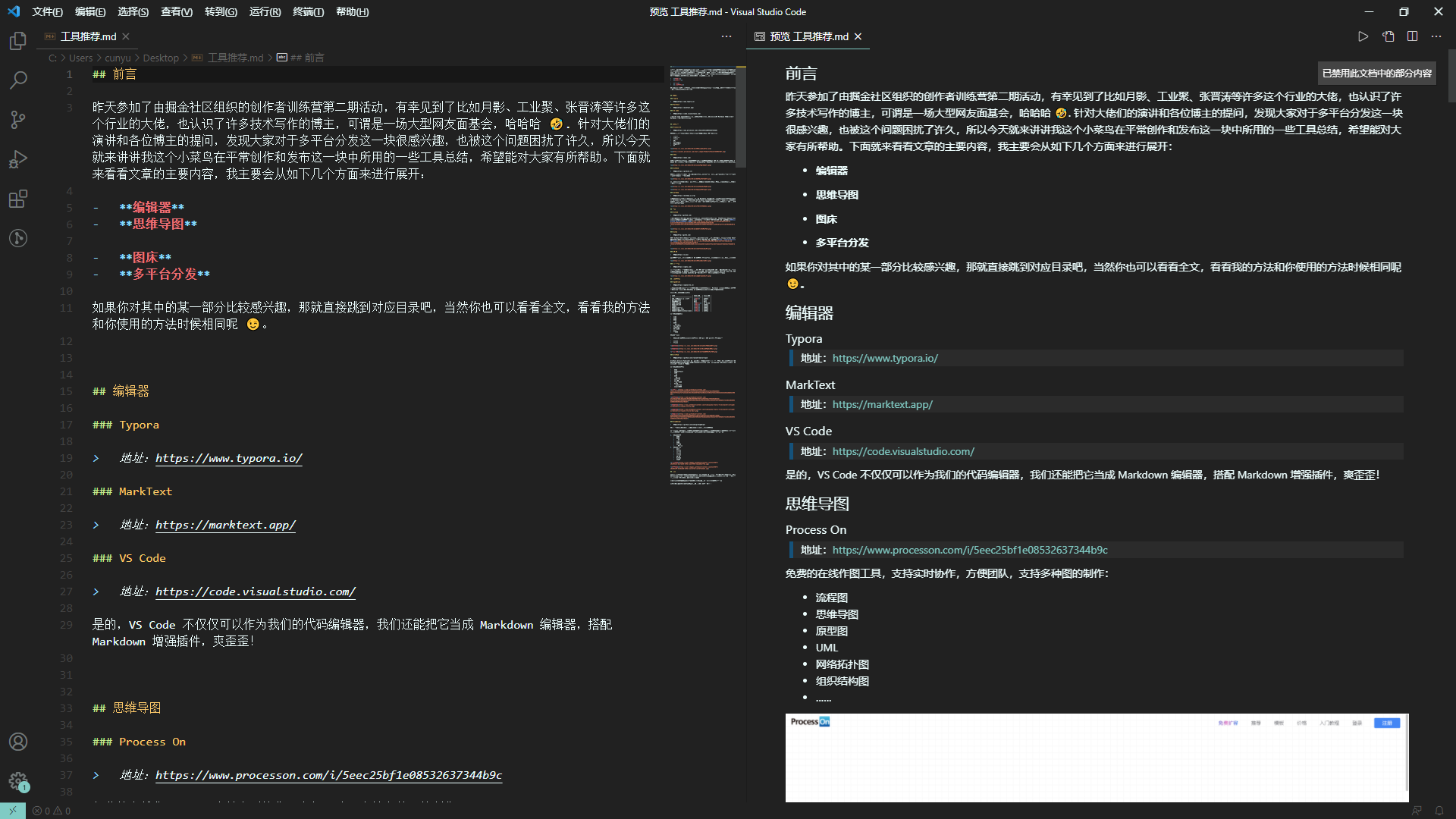Viewport: 1456px width, 819px height.
Task: Click the Run triangle button in preview toolbar
Action: (x=1363, y=36)
